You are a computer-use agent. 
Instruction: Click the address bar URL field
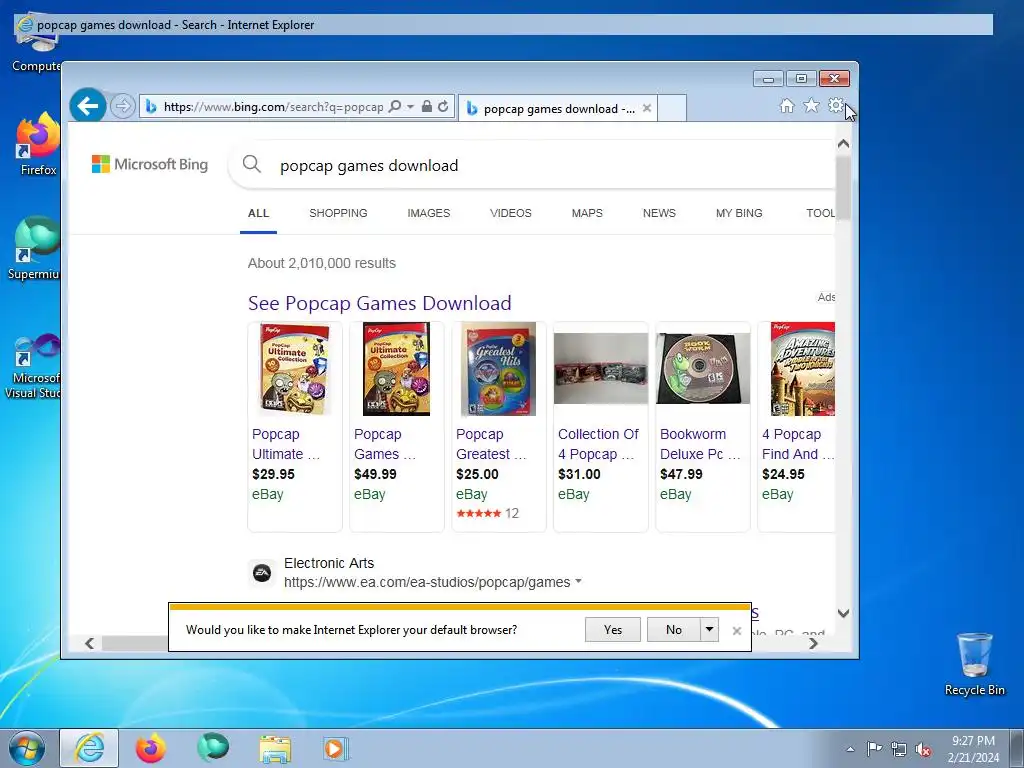[x=273, y=106]
